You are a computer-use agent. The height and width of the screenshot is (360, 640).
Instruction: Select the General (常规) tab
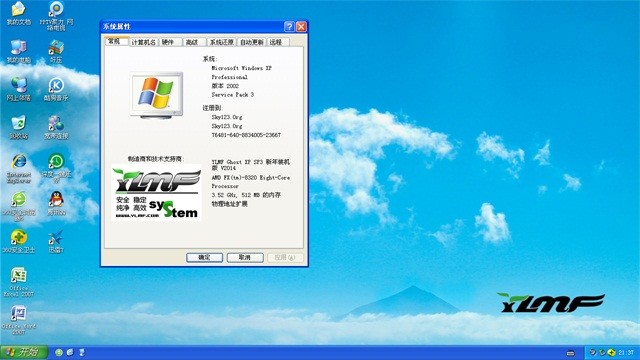point(116,41)
